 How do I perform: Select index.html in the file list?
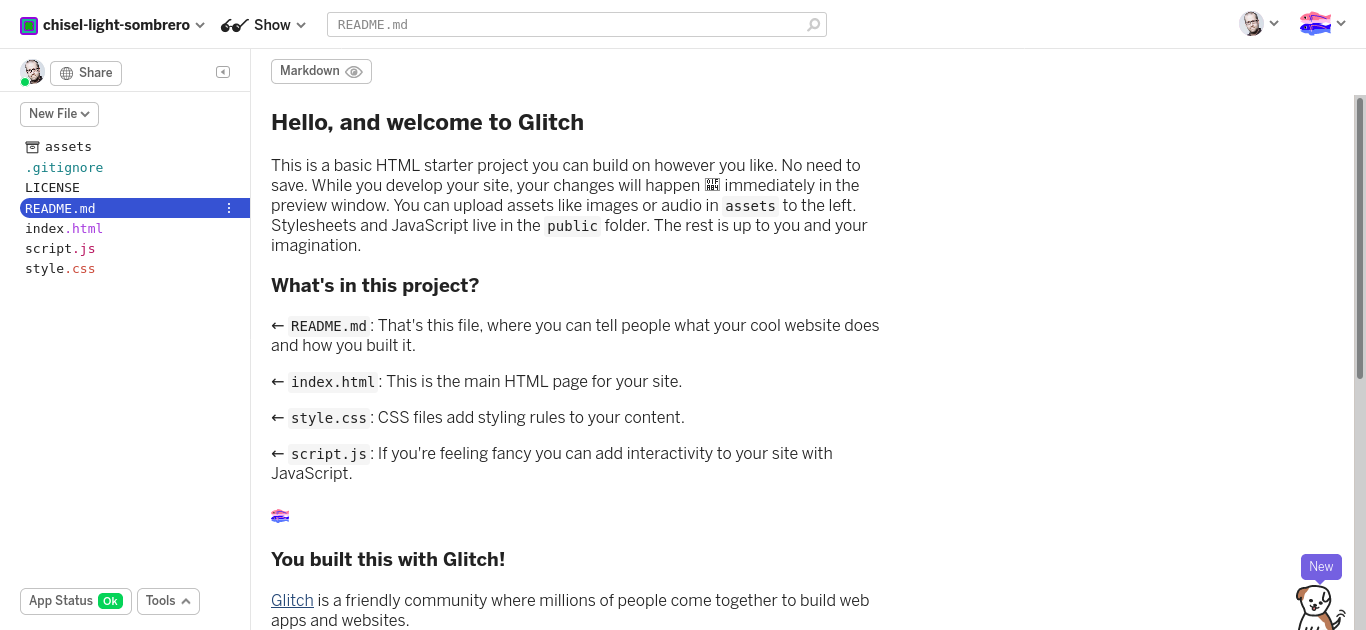(64, 229)
